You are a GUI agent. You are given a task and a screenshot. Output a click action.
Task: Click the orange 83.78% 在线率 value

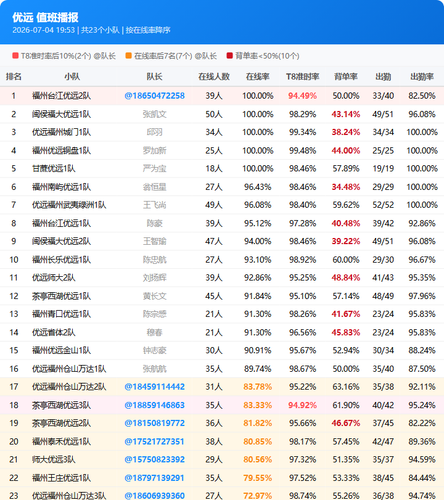point(258,387)
